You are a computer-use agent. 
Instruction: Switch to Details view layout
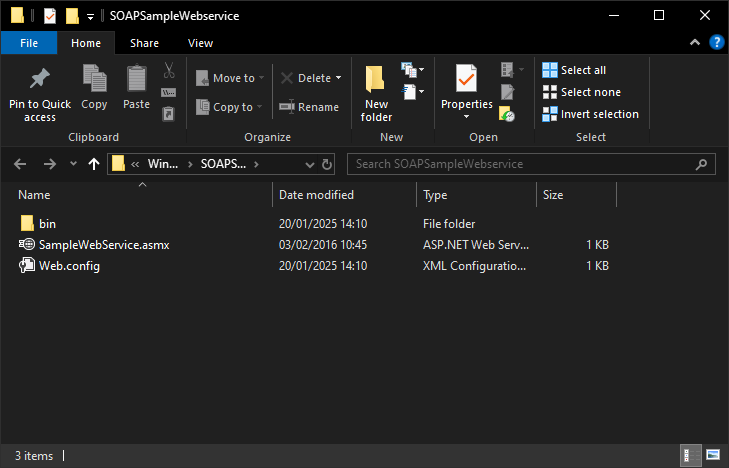(691, 455)
